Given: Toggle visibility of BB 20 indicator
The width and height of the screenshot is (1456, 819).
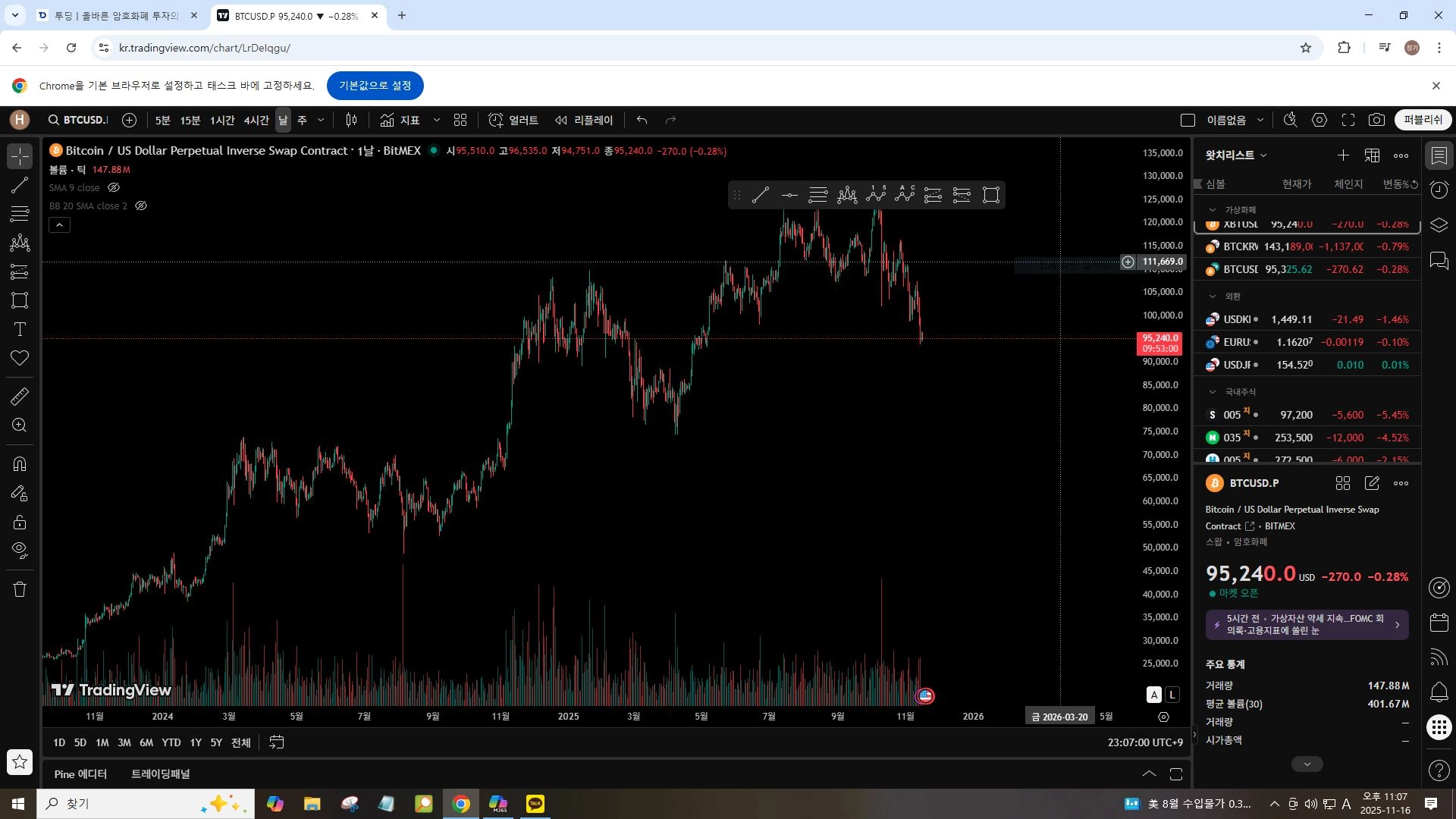Looking at the screenshot, I should tap(141, 206).
